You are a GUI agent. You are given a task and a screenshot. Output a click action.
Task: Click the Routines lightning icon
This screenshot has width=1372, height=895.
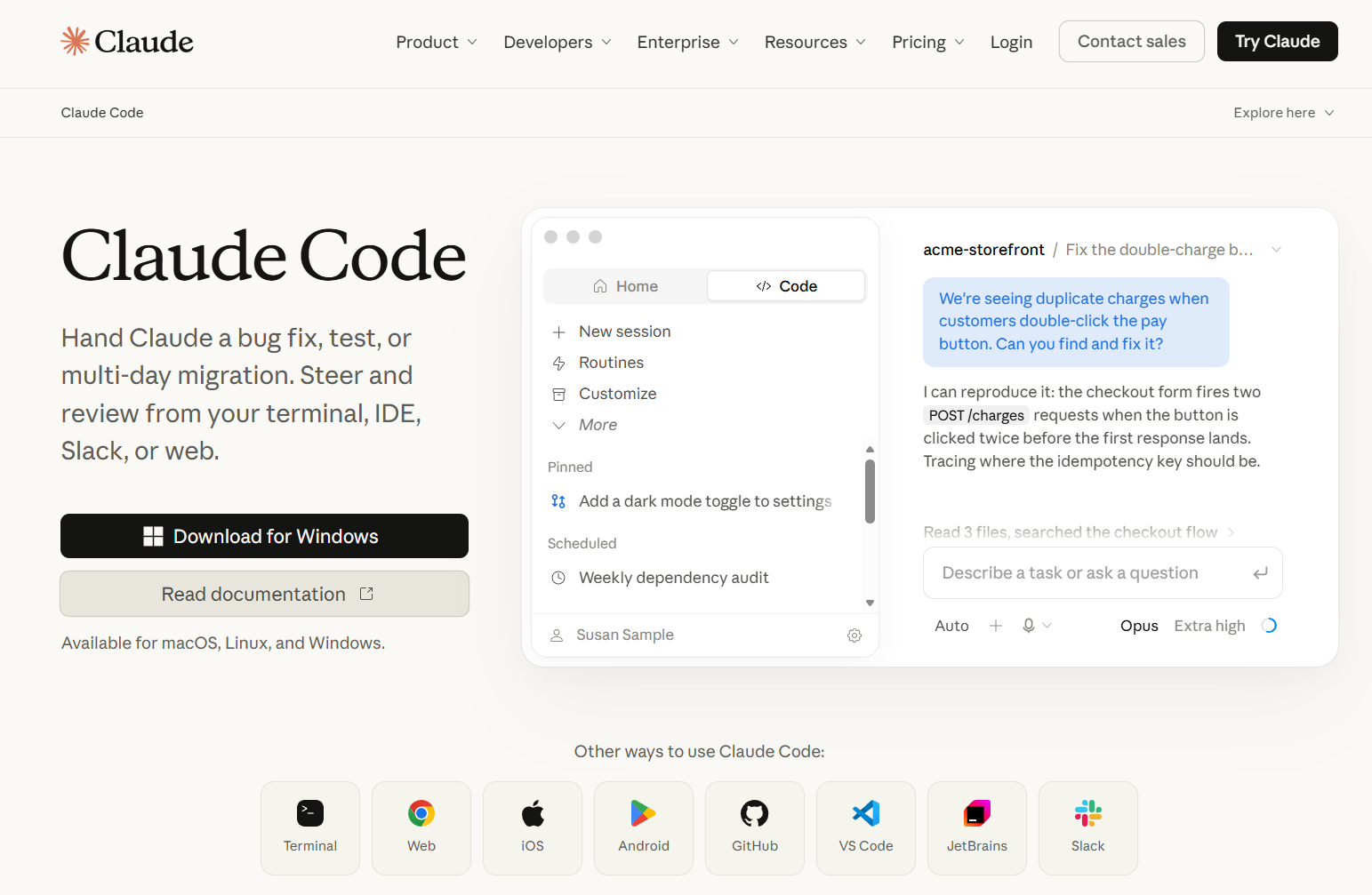click(558, 363)
